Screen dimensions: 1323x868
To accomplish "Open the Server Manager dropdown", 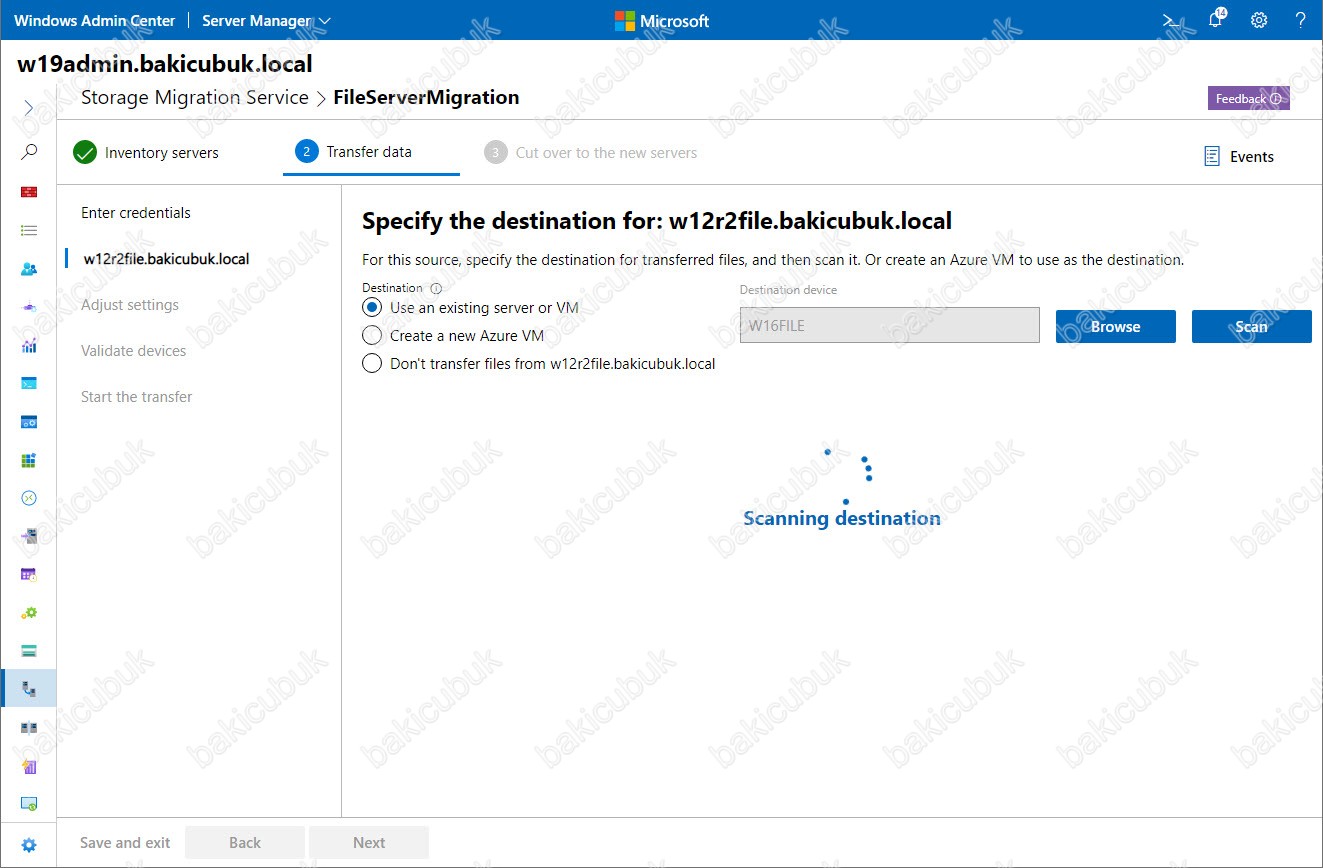I will point(266,20).
